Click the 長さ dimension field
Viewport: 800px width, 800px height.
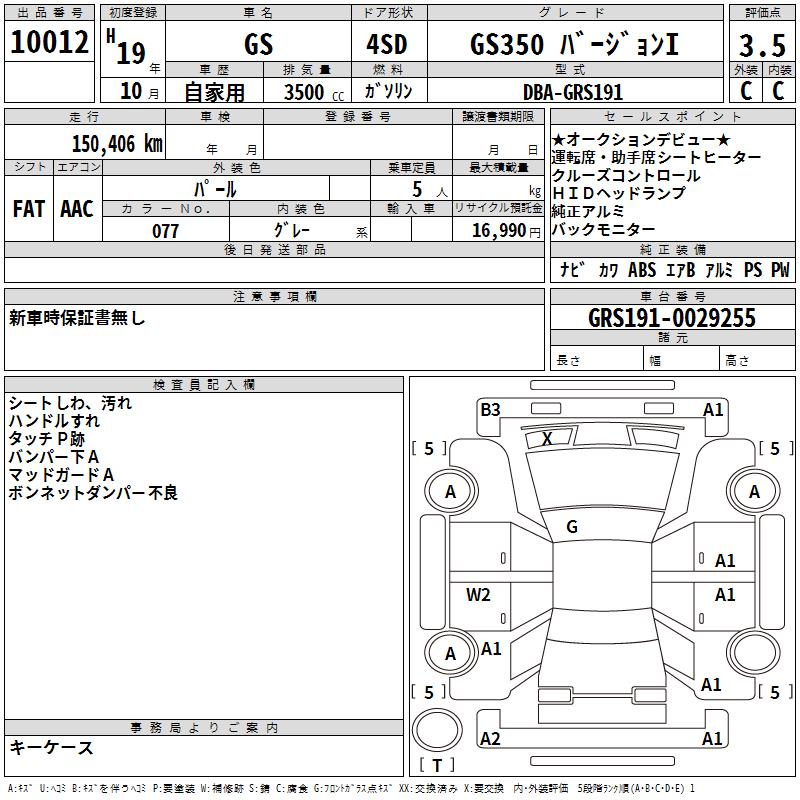coord(596,360)
